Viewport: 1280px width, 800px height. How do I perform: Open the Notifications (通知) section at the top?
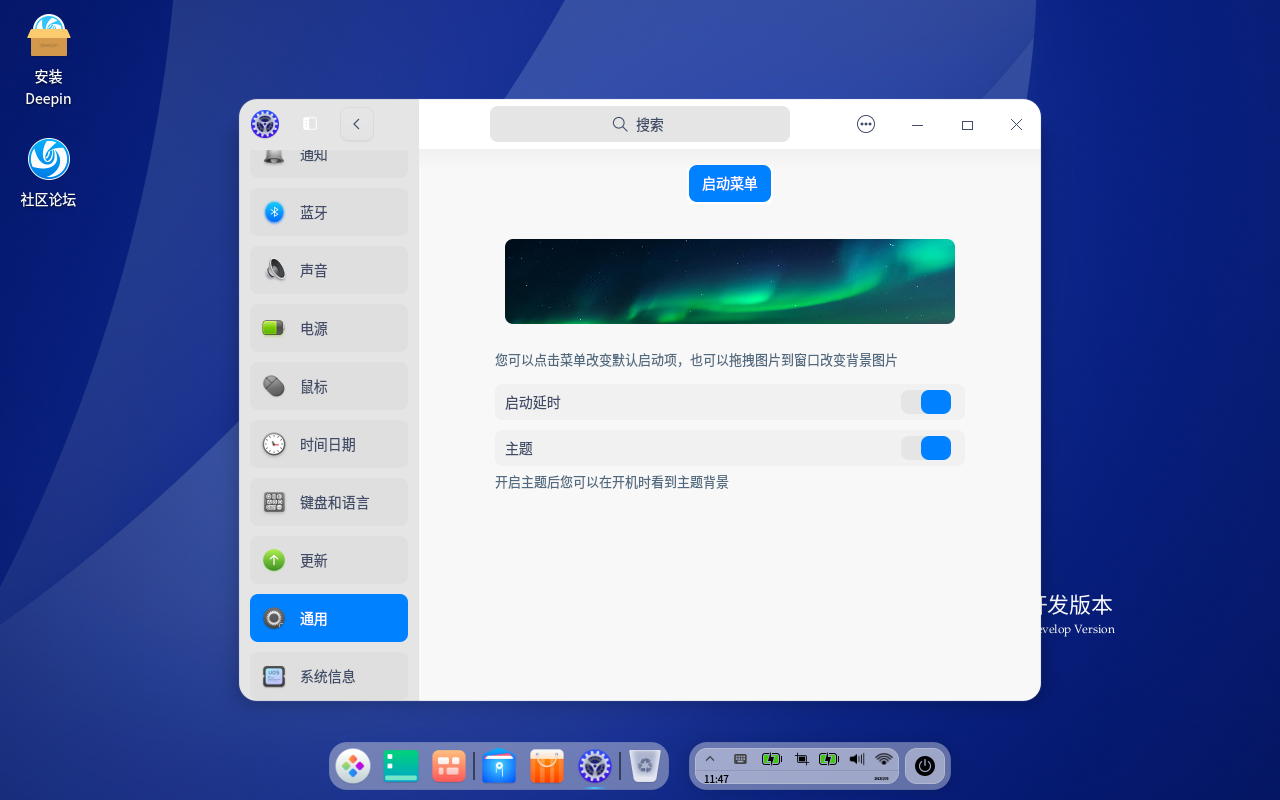(x=274, y=155)
